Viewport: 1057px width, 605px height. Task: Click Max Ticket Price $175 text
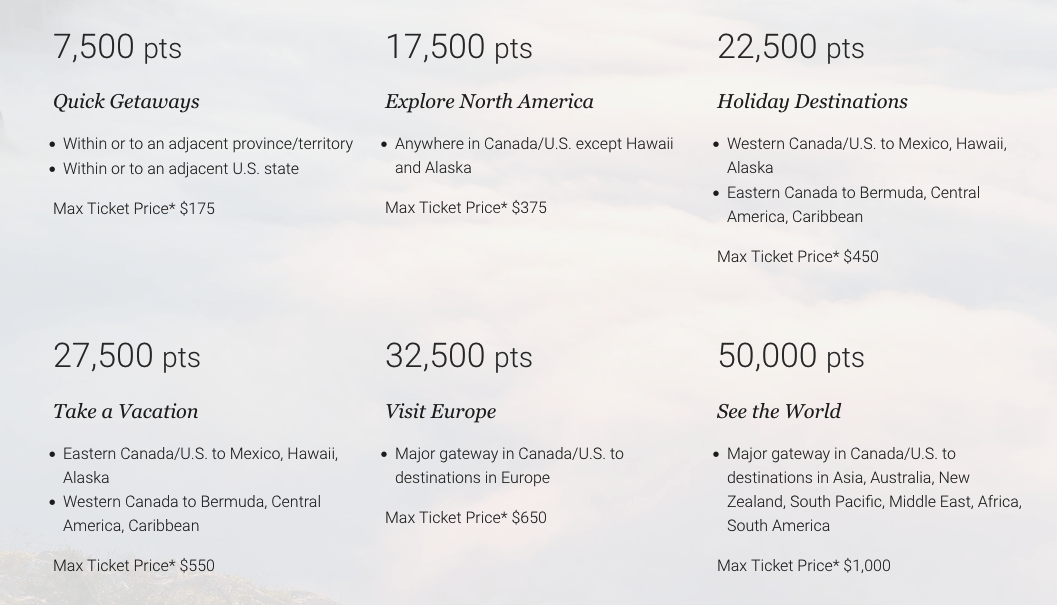pyautogui.click(x=134, y=208)
